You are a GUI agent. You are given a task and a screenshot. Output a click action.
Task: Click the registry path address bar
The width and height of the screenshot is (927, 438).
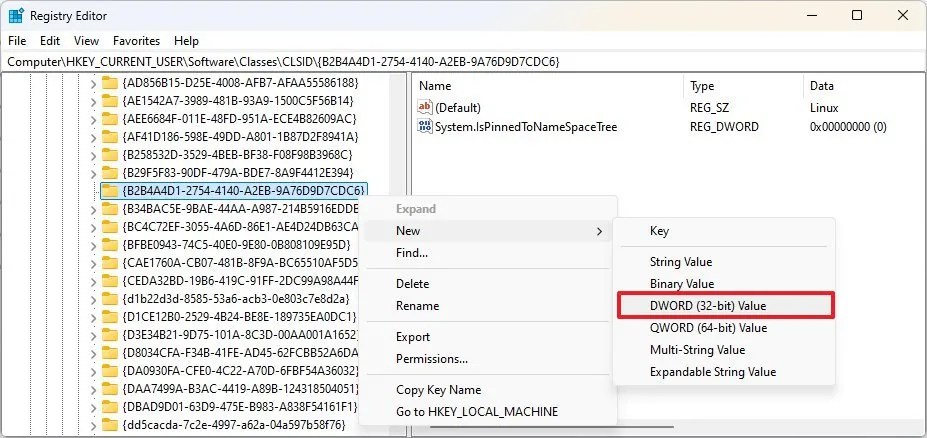point(464,61)
